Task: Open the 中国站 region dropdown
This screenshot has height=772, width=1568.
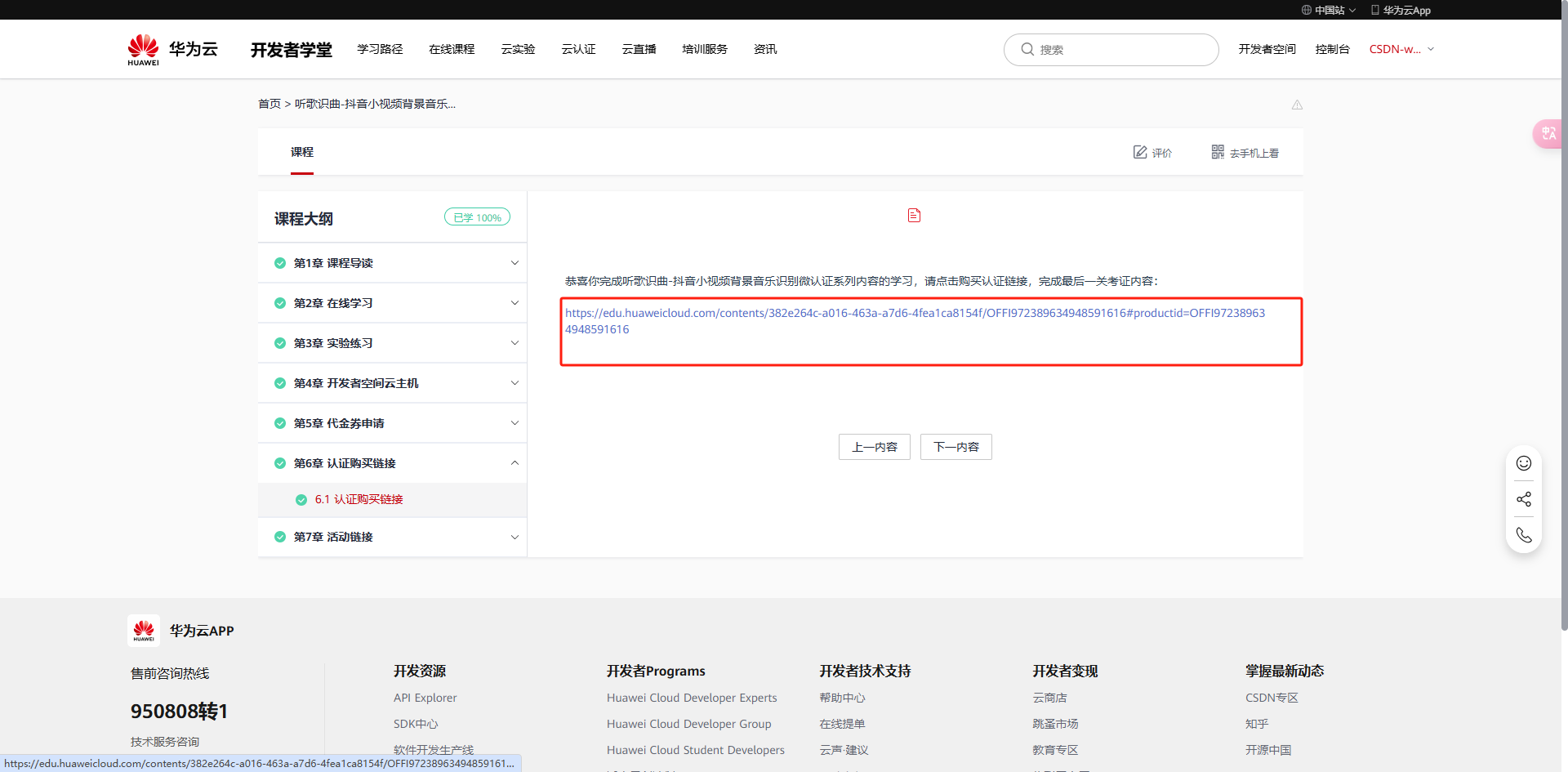Action: coord(1329,10)
